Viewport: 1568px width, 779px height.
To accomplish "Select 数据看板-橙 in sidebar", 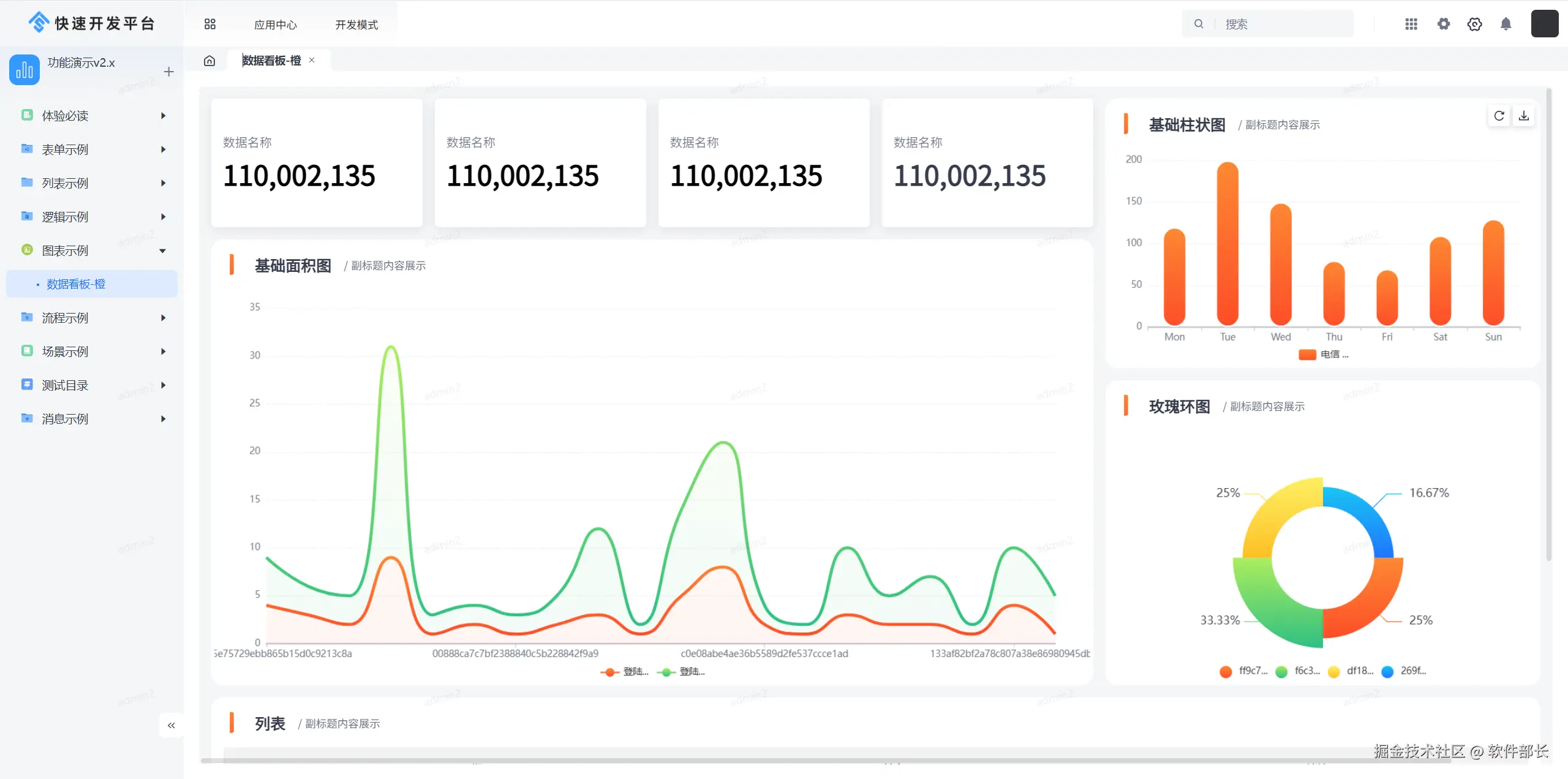I will 77,284.
